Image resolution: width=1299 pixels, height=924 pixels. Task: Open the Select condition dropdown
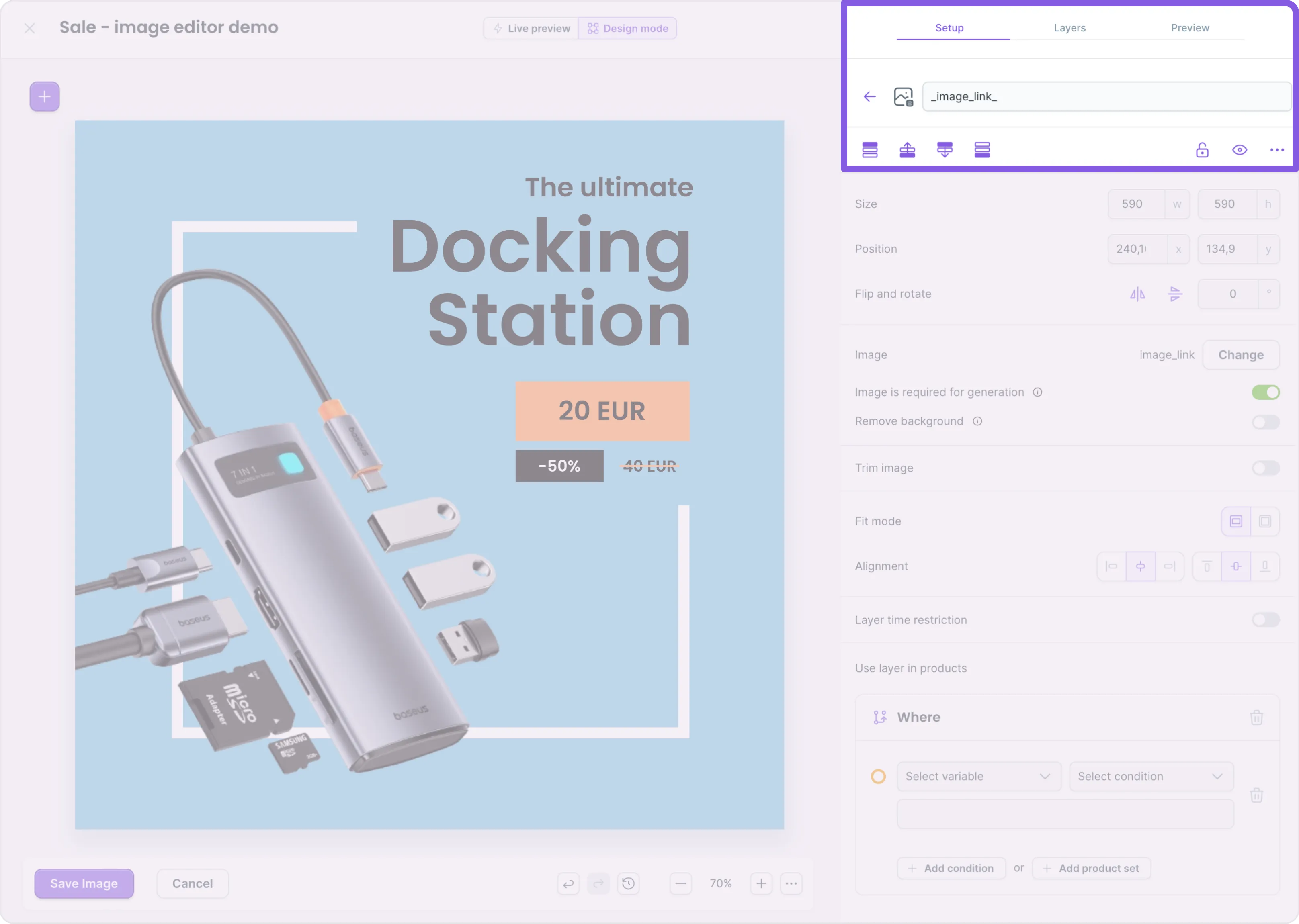pos(1151,777)
